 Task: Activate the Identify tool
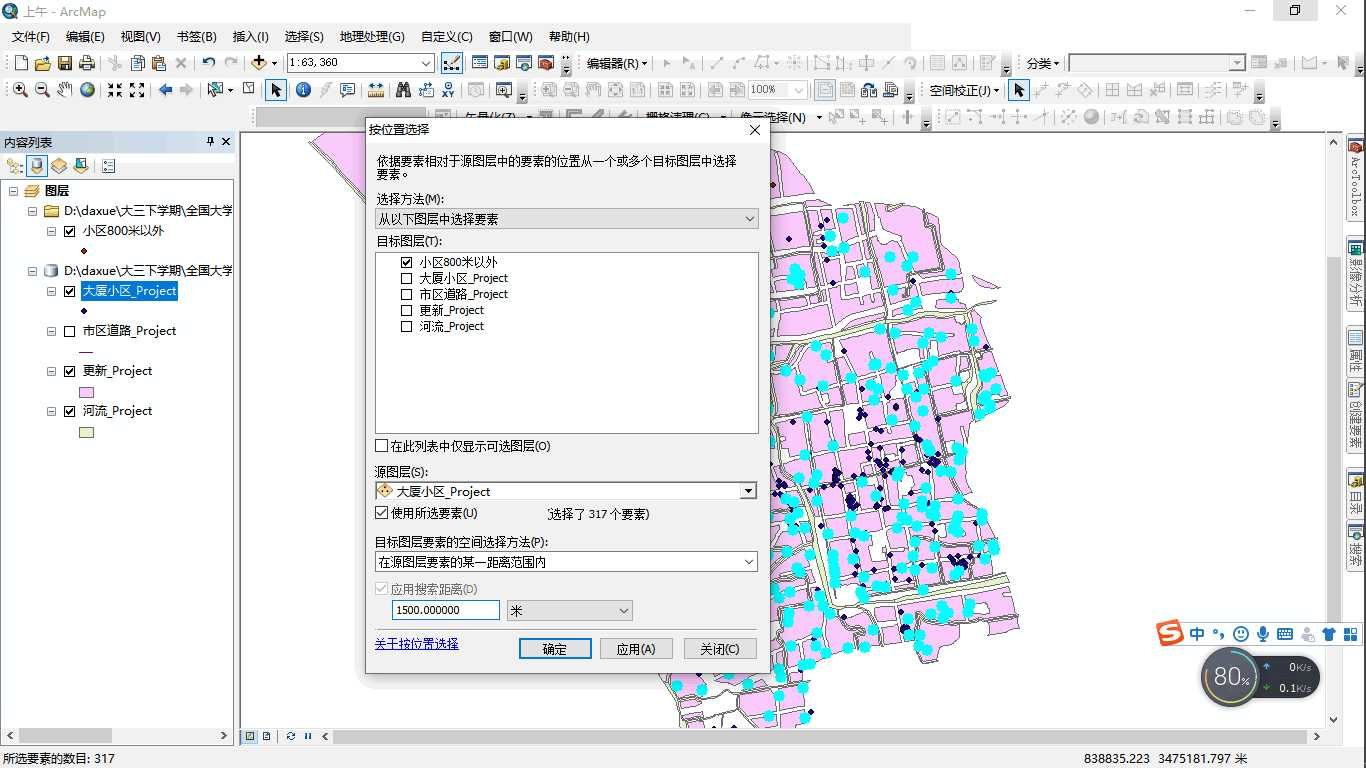[303, 90]
